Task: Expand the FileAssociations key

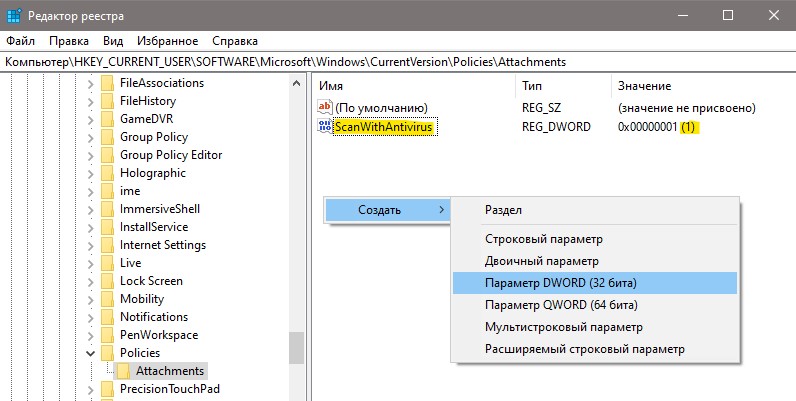Action: coord(91,84)
